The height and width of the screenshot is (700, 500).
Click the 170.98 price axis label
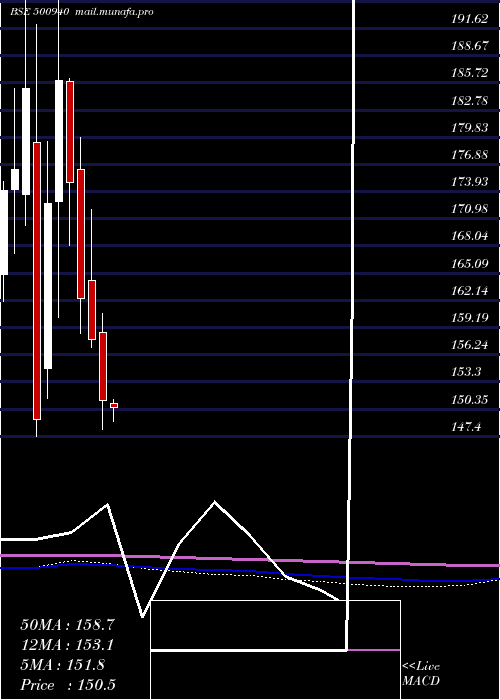469,209
